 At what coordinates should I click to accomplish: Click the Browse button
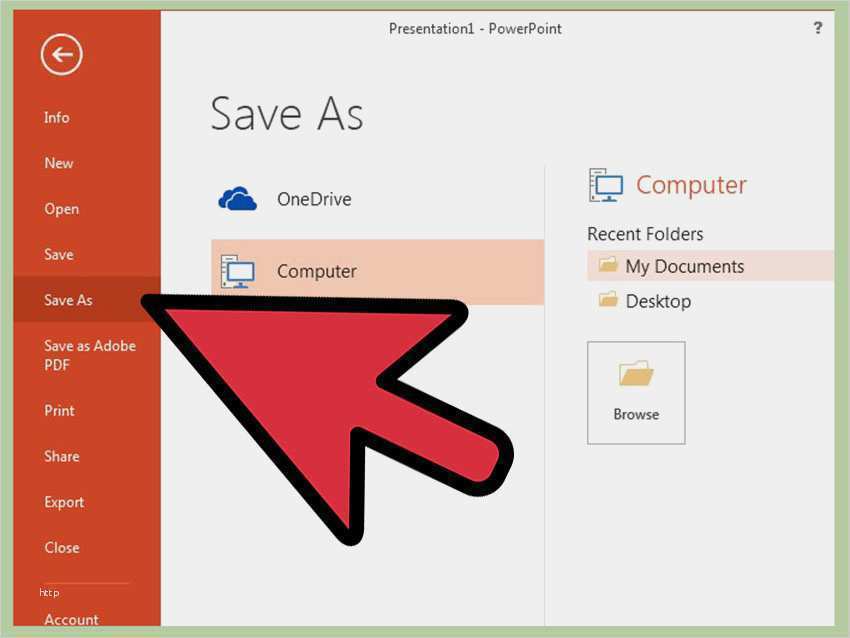[x=636, y=393]
